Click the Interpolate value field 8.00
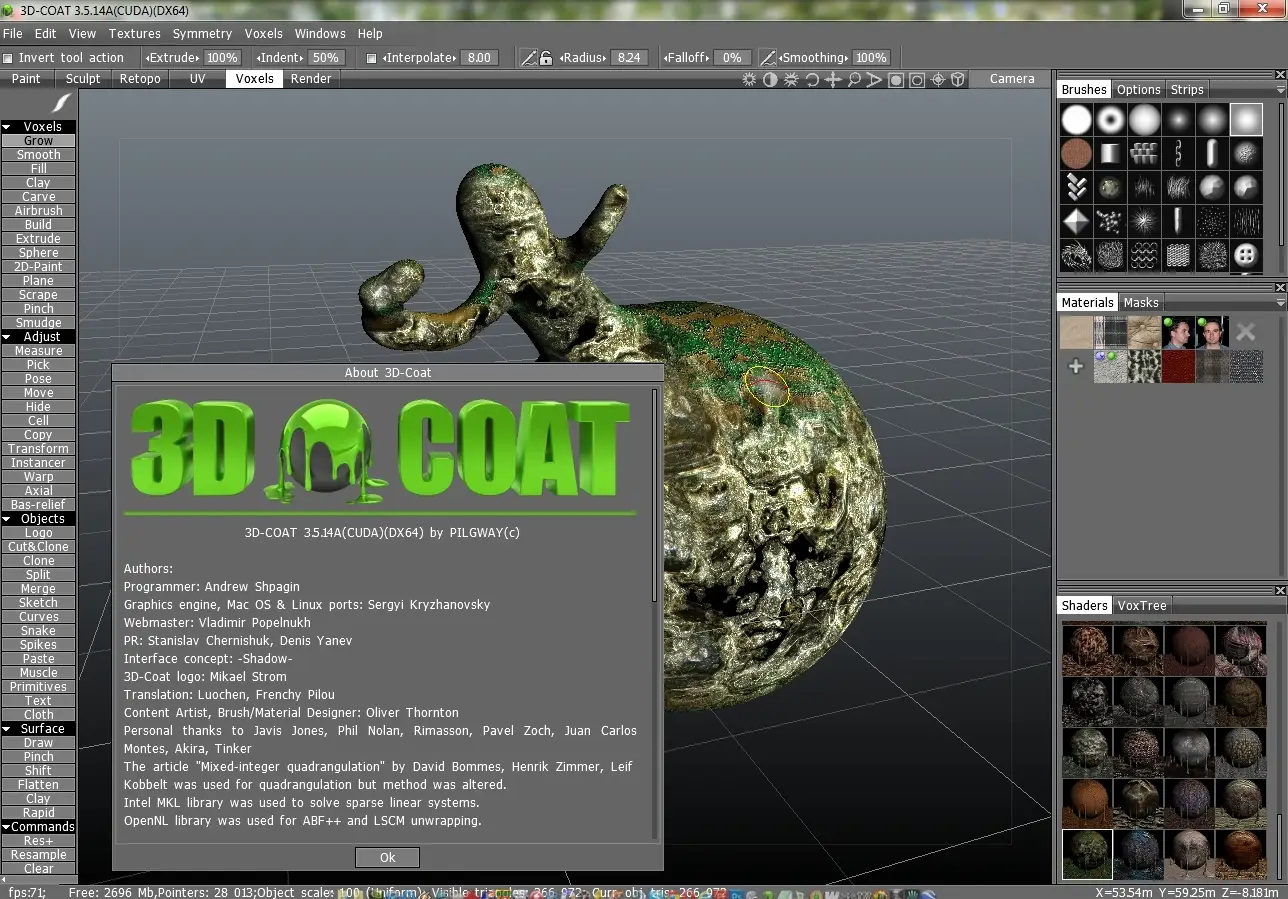 click(x=479, y=58)
